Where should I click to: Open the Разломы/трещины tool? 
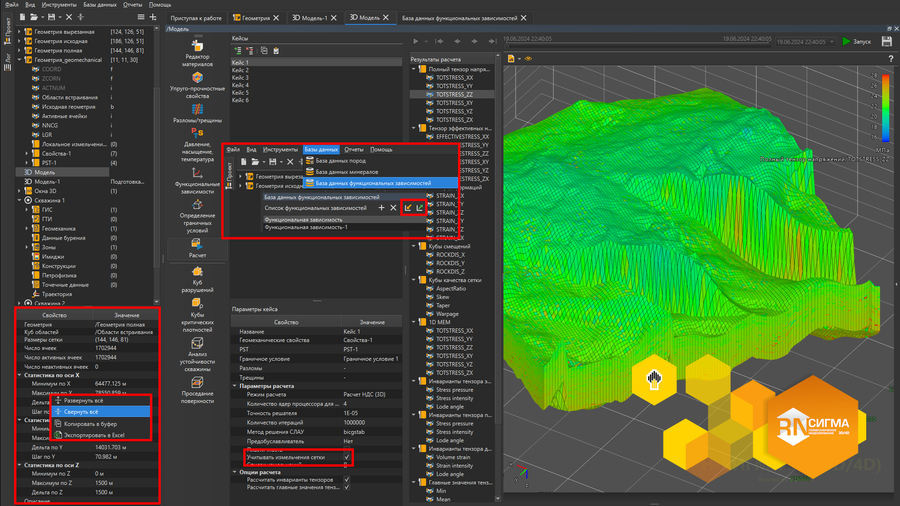197,110
